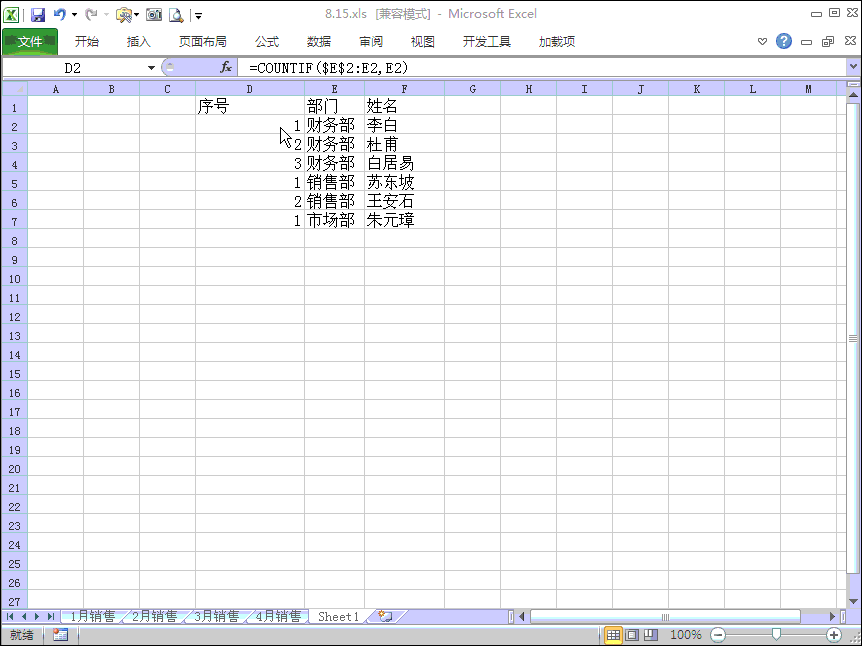Click cell with name 王安石

click(x=404, y=201)
